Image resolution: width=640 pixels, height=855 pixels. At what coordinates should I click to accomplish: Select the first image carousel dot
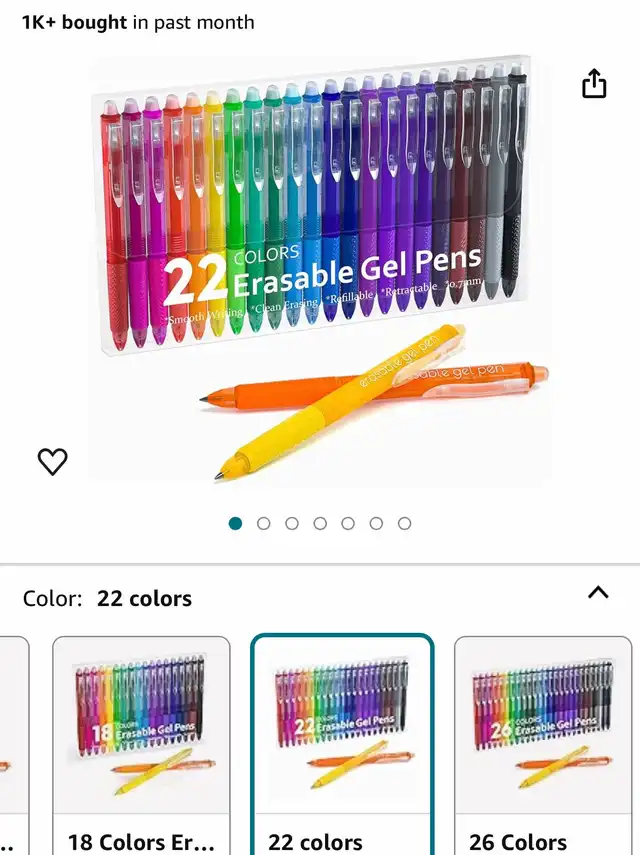(236, 523)
